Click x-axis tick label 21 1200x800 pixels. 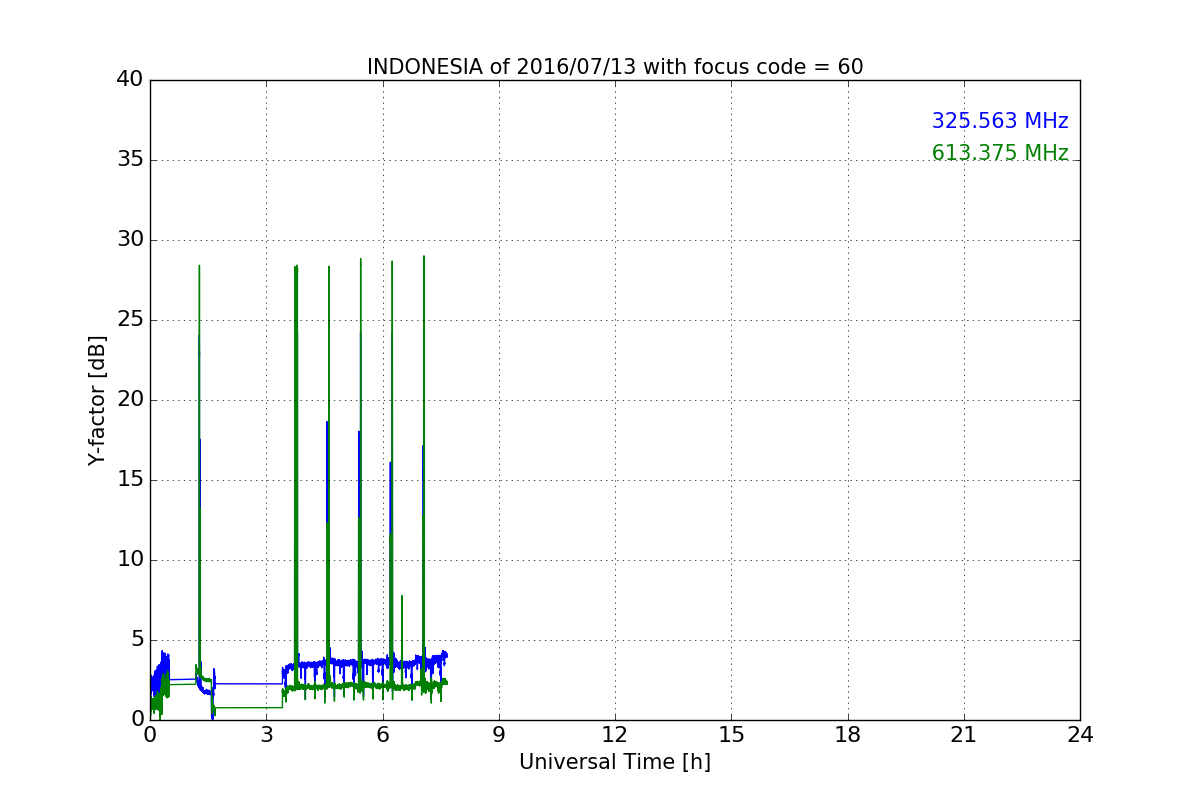click(x=964, y=735)
